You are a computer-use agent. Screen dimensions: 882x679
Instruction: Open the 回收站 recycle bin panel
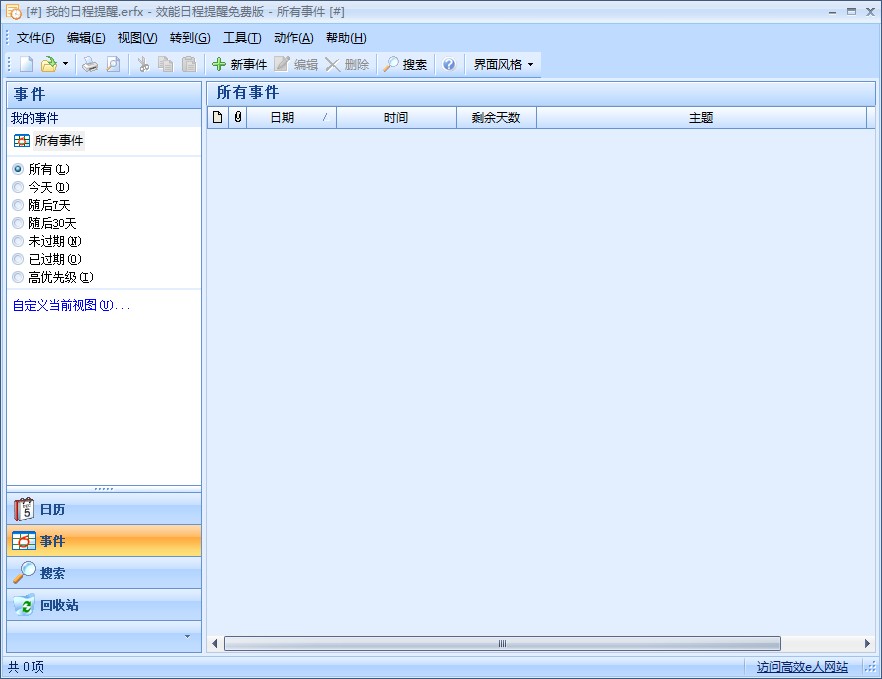[104, 605]
